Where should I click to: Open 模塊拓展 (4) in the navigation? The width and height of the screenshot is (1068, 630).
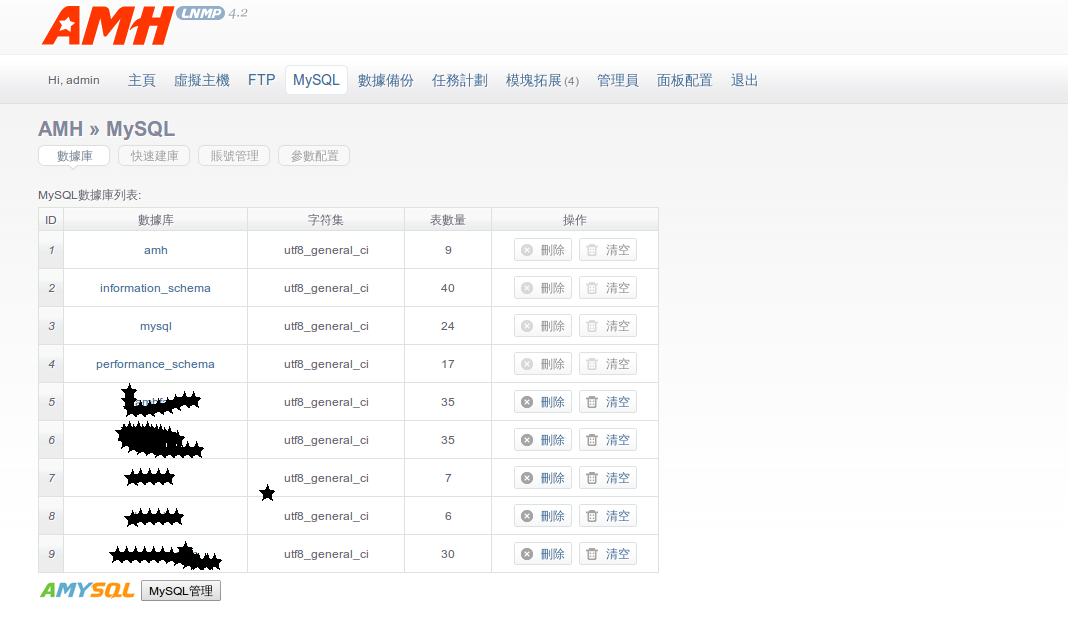click(x=542, y=80)
